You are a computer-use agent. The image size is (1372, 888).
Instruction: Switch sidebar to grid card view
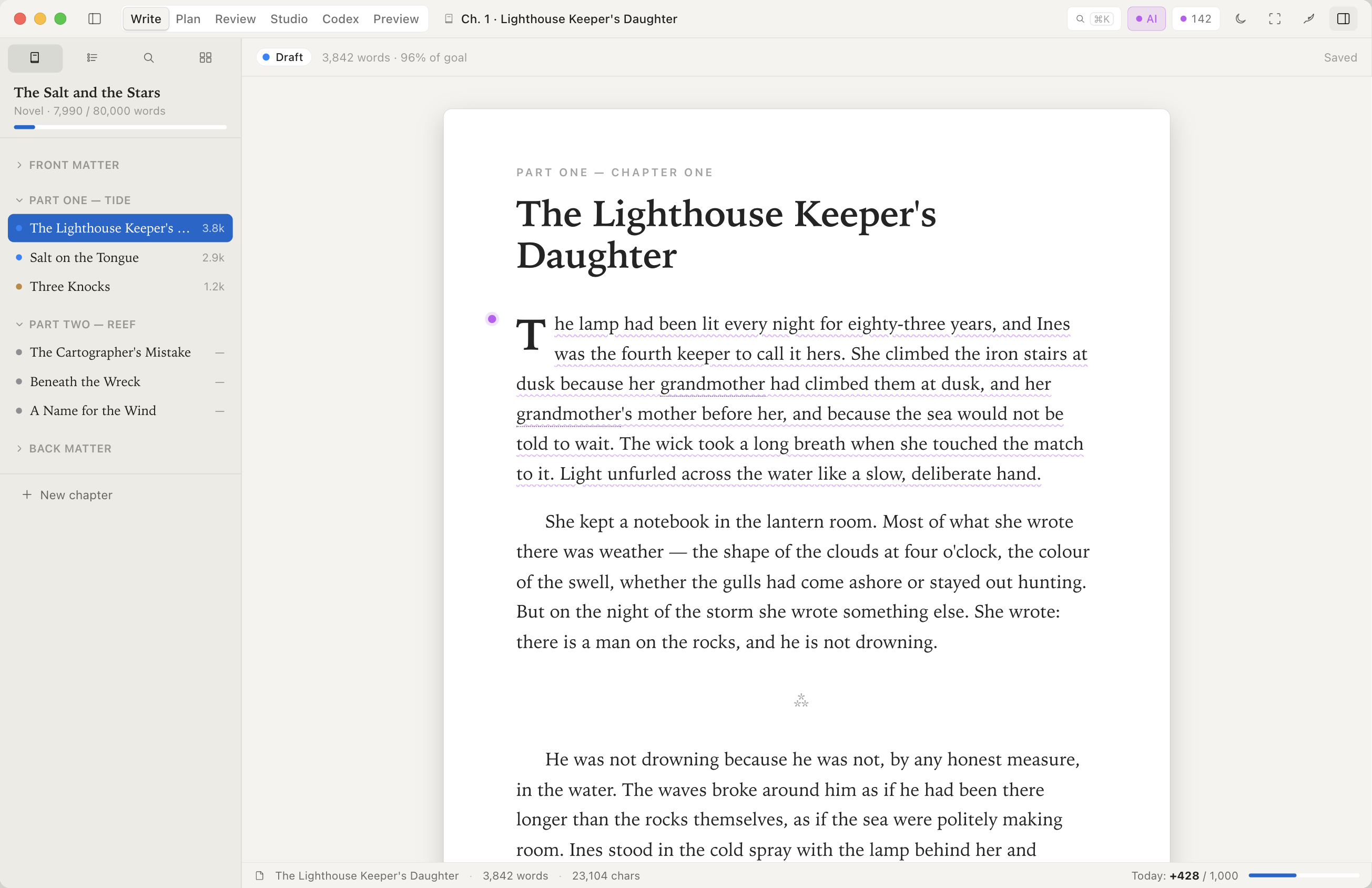(x=205, y=58)
